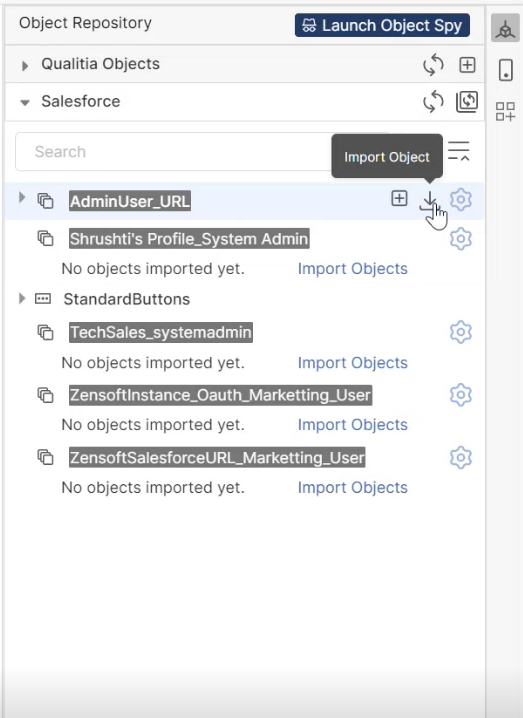Open settings gear for AdminUser_URL
This screenshot has width=523, height=718.
[x=461, y=200]
